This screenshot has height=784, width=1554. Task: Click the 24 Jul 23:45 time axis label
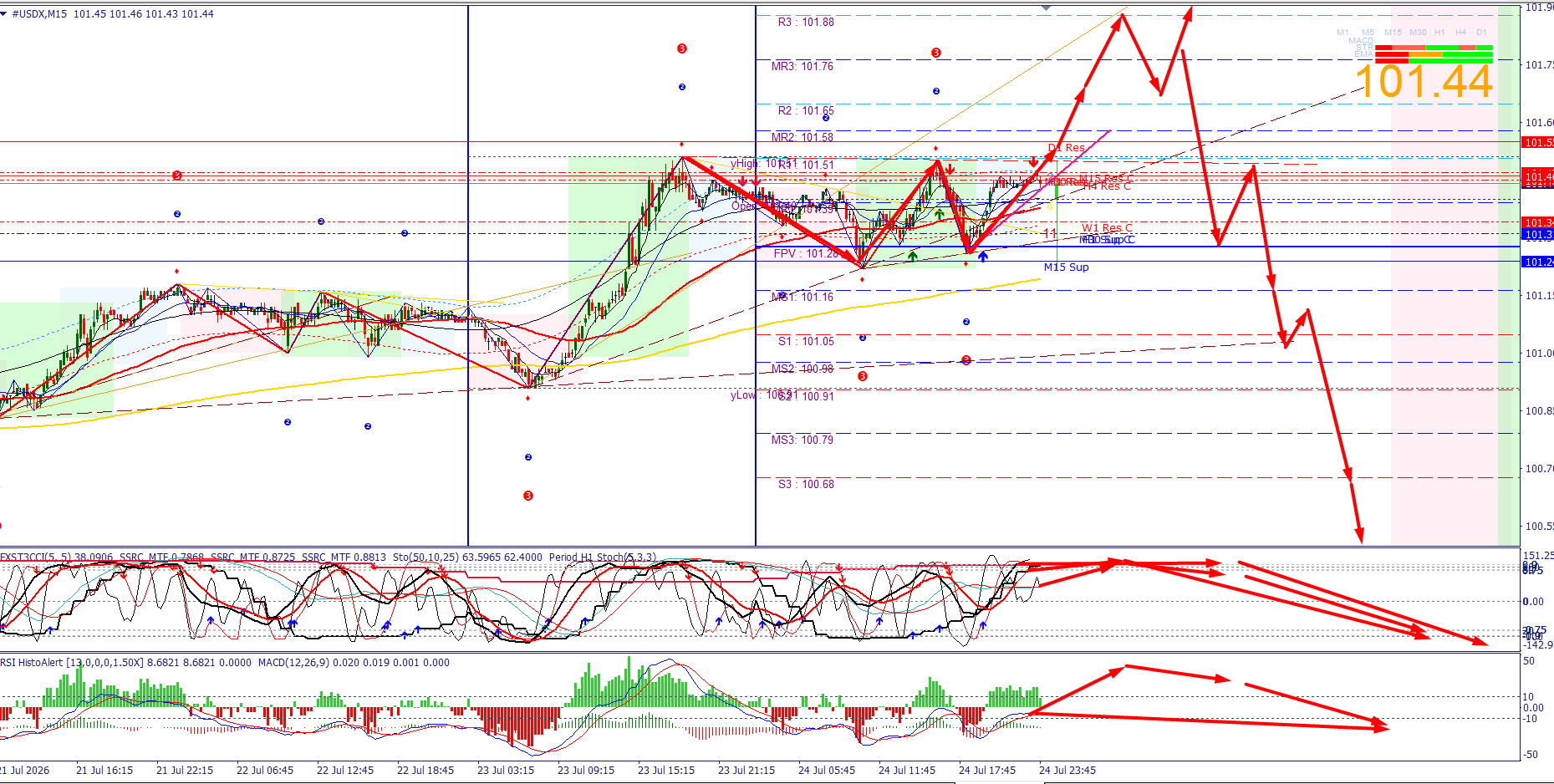(x=1067, y=771)
